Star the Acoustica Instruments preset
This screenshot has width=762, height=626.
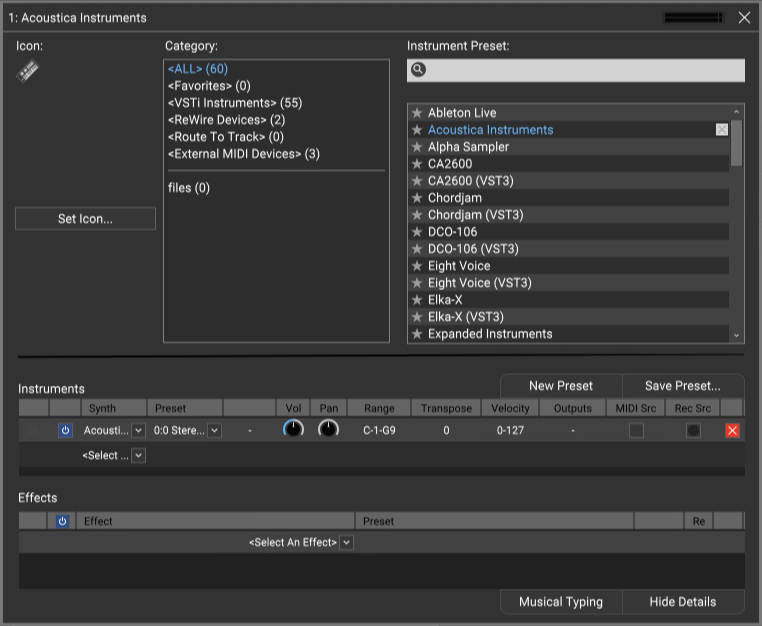pos(416,130)
